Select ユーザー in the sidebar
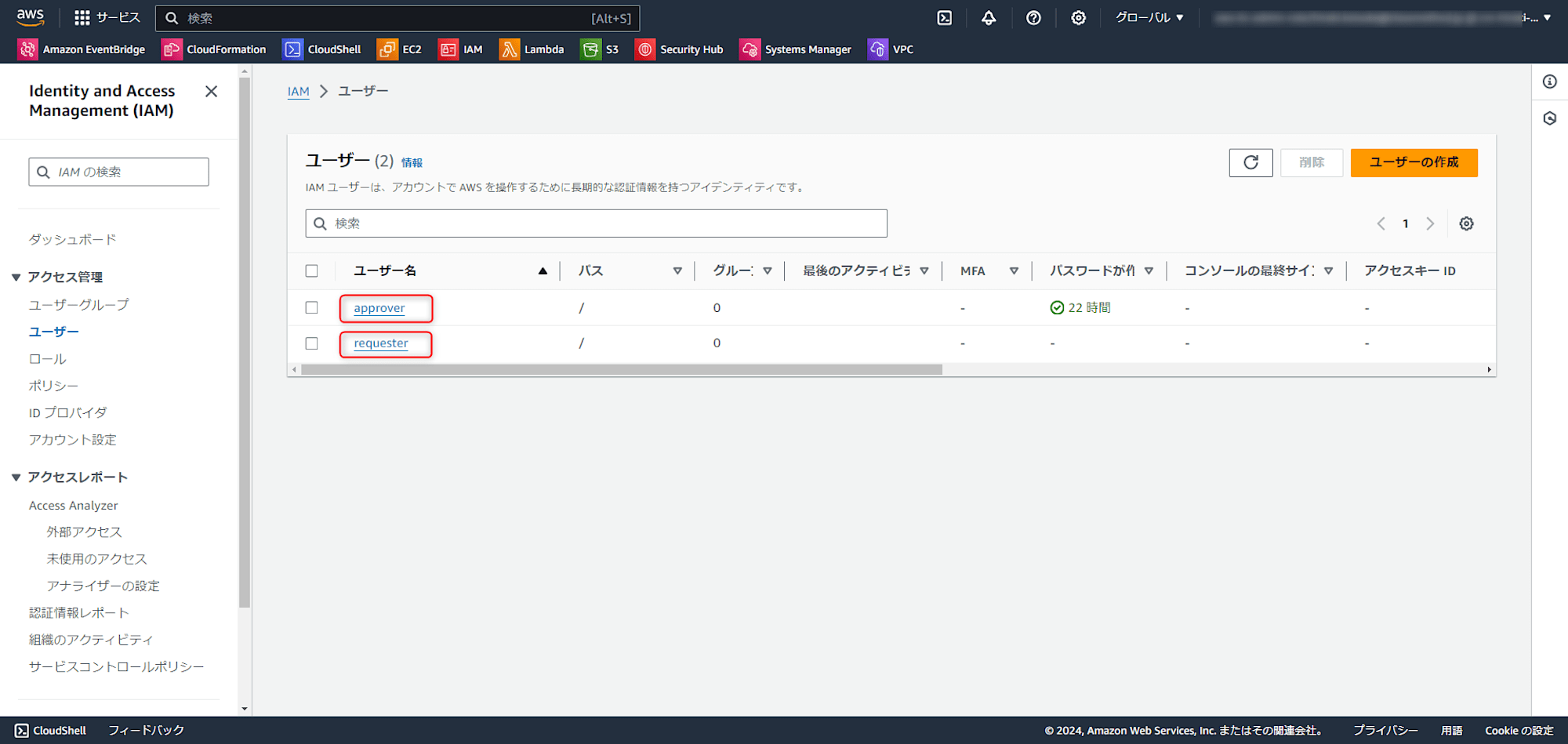This screenshot has height=744, width=1568. pos(54,332)
